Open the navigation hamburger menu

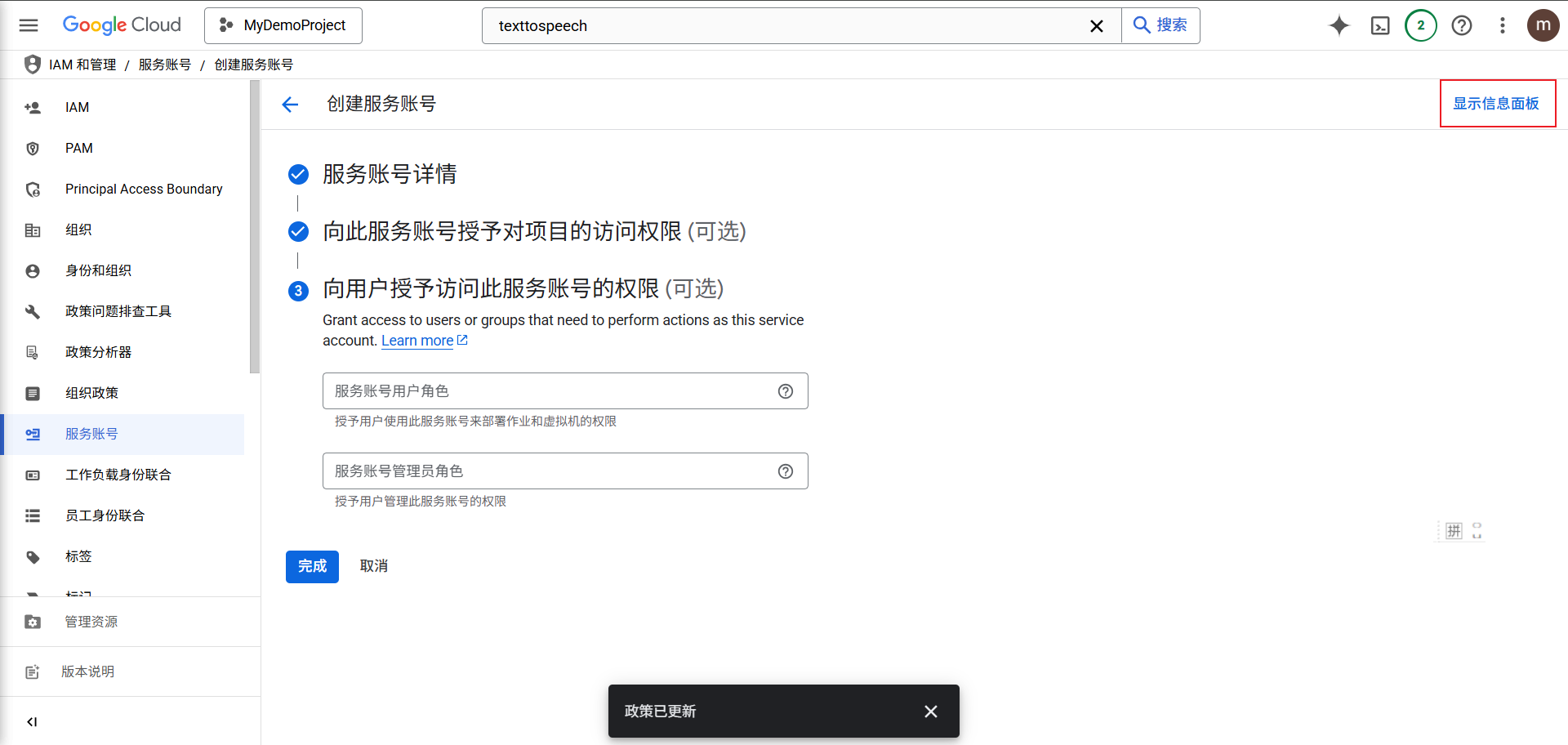coord(28,25)
